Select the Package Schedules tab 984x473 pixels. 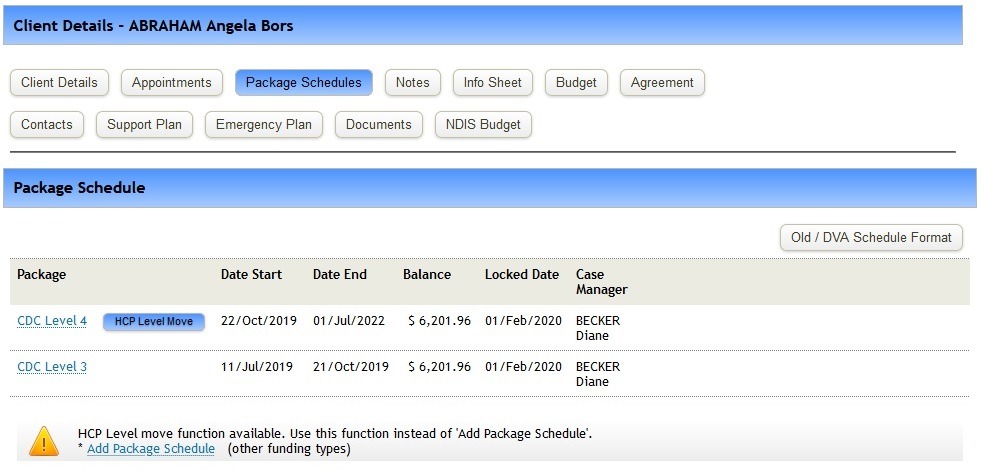click(x=304, y=83)
